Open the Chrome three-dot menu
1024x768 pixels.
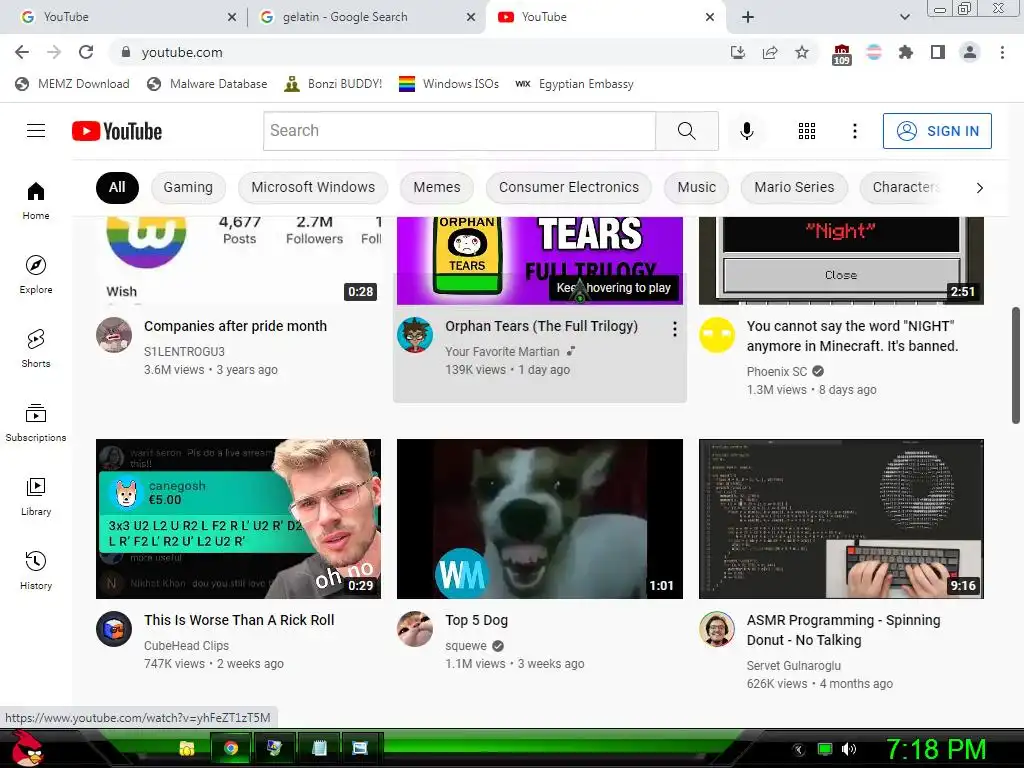[1002, 52]
